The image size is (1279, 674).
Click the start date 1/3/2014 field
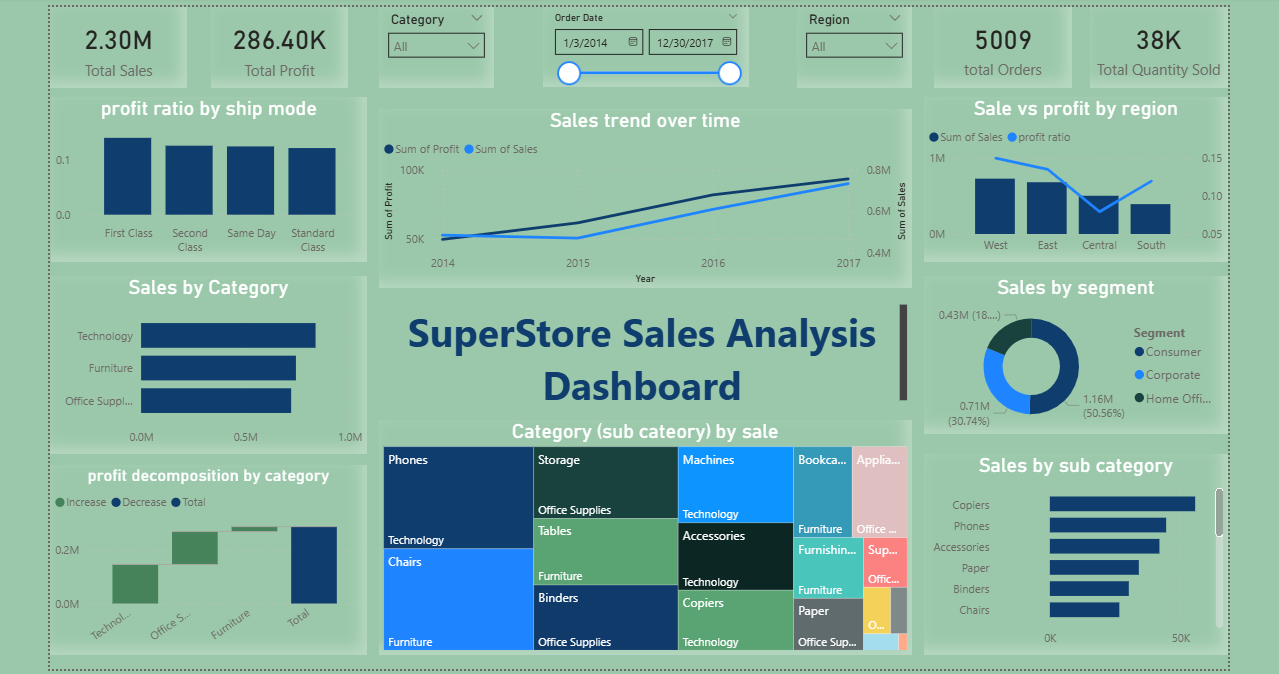(x=590, y=42)
